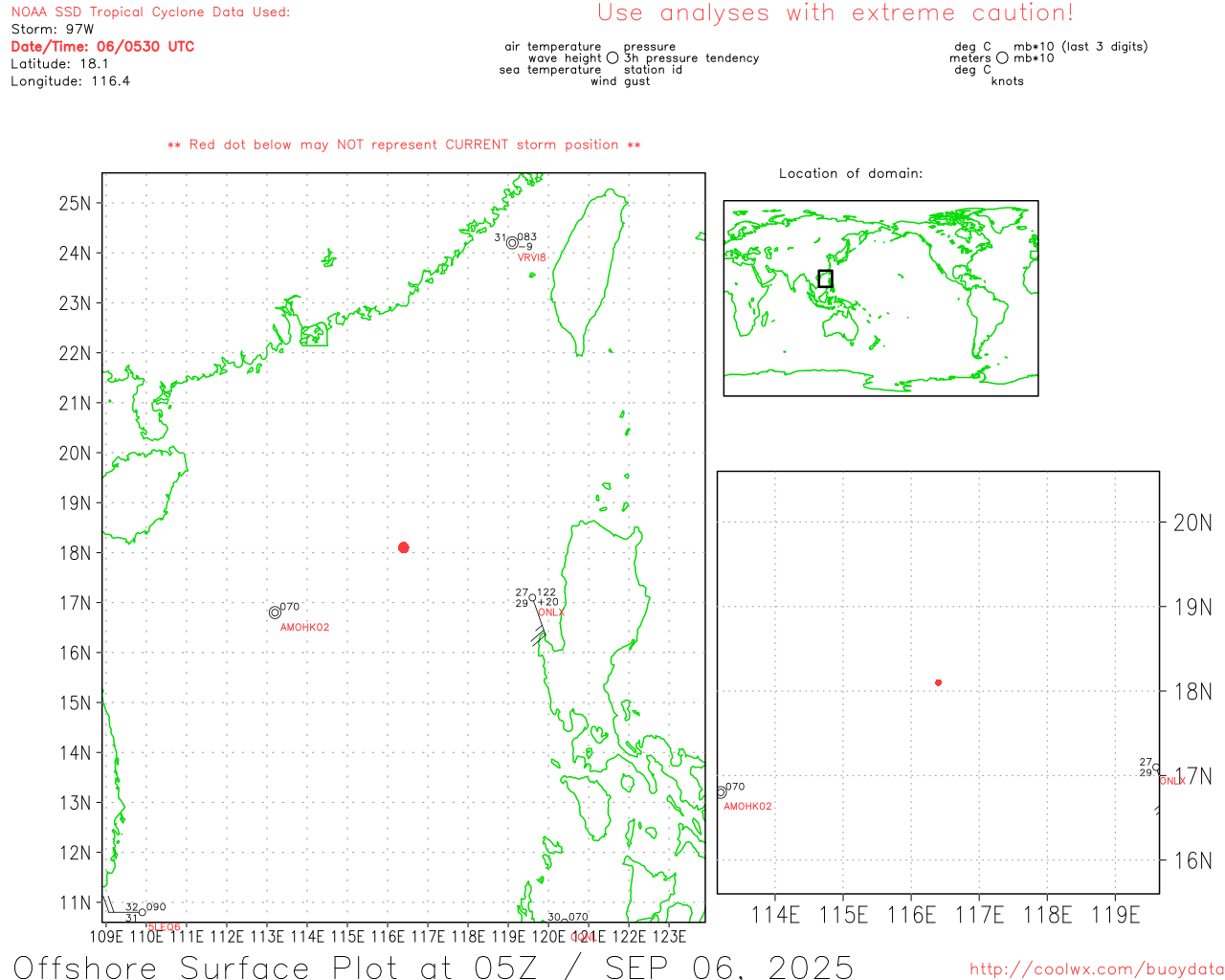Click the 'Latitude: 18.1' text
Viewport: 1225px width, 980px height.
click(59, 64)
